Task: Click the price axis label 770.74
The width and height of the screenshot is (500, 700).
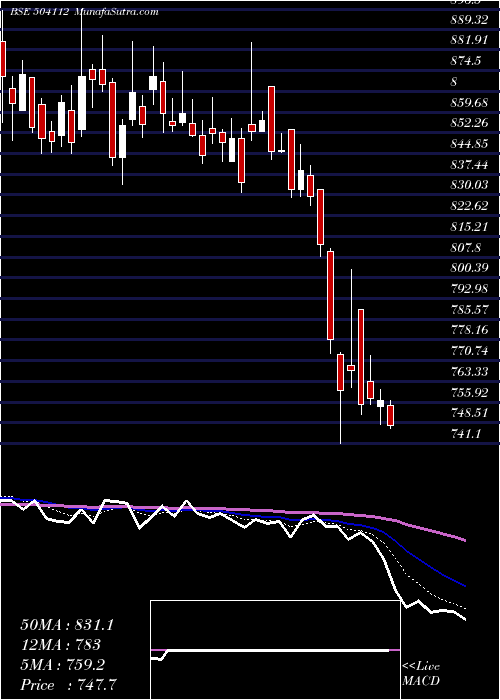Action: pyautogui.click(x=469, y=351)
